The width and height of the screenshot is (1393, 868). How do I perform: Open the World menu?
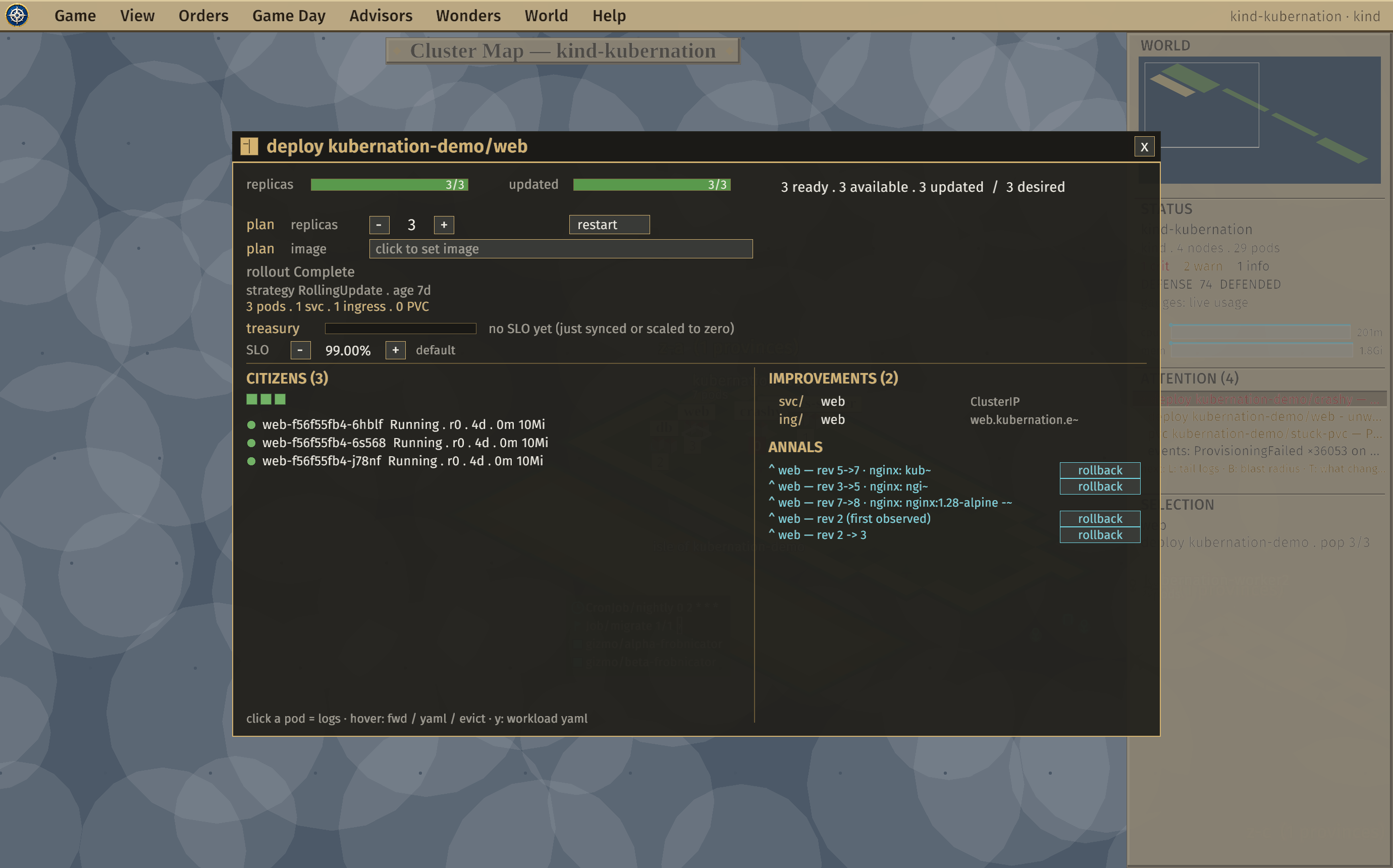click(546, 16)
